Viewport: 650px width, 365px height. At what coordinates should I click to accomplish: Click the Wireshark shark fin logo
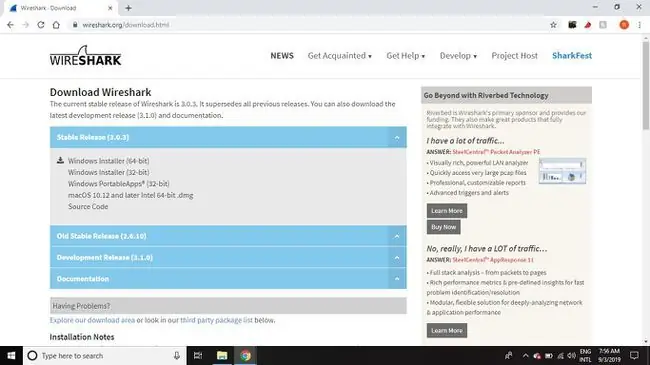tap(85, 56)
